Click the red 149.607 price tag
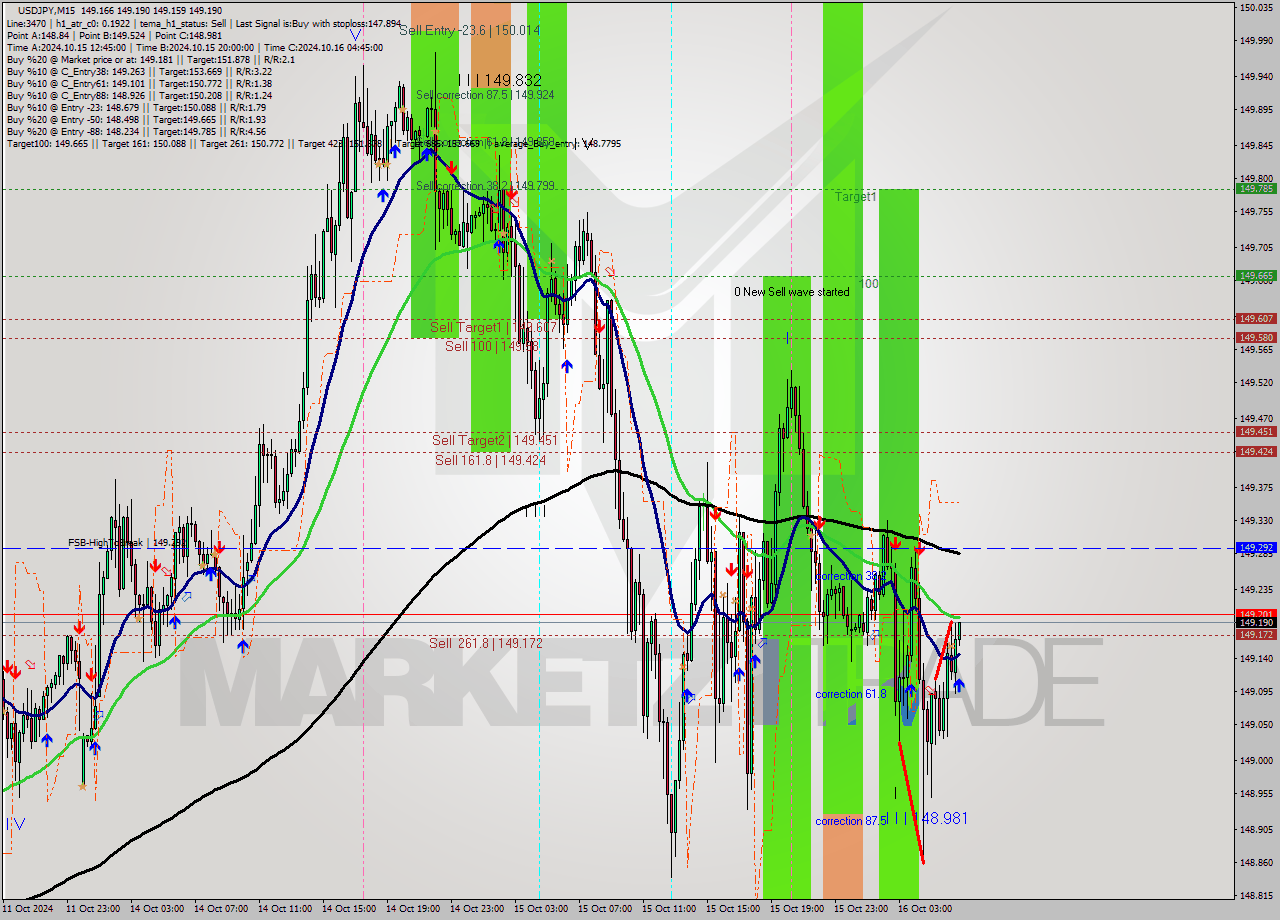 1256,319
